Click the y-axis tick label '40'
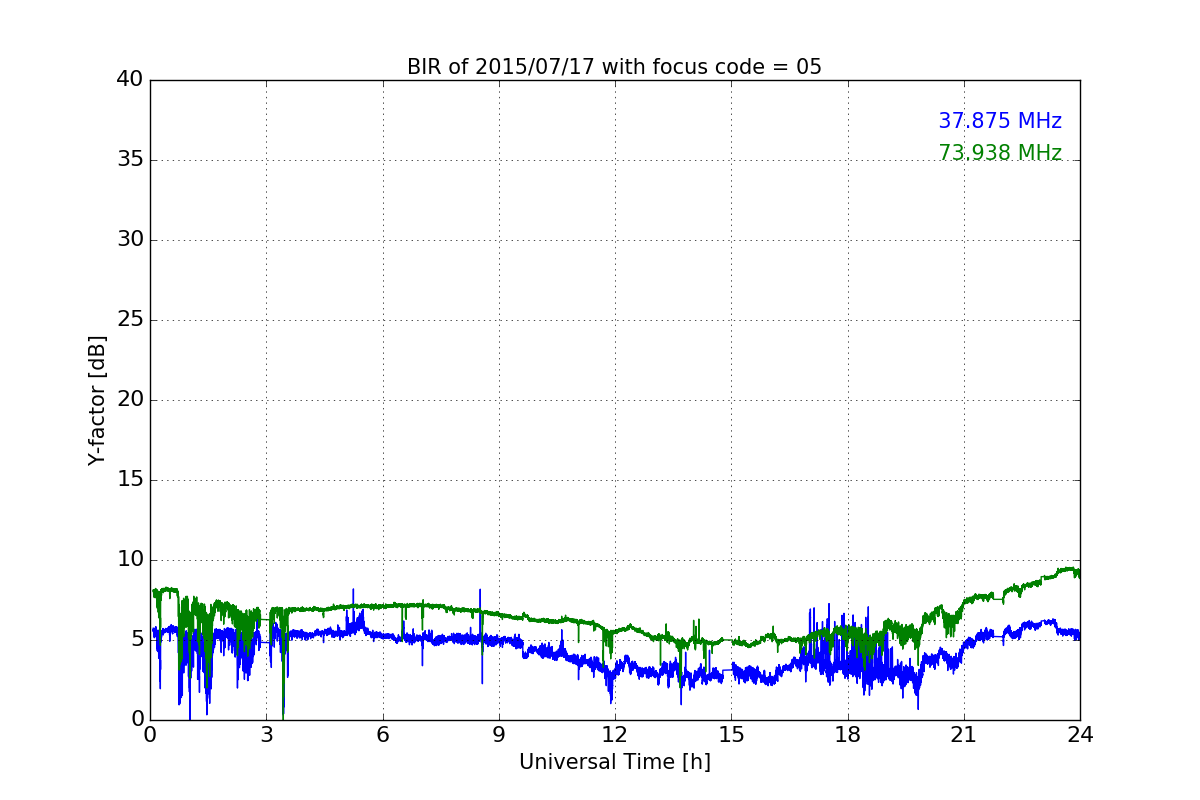Image resolution: width=1200 pixels, height=800 pixels. (x=131, y=79)
